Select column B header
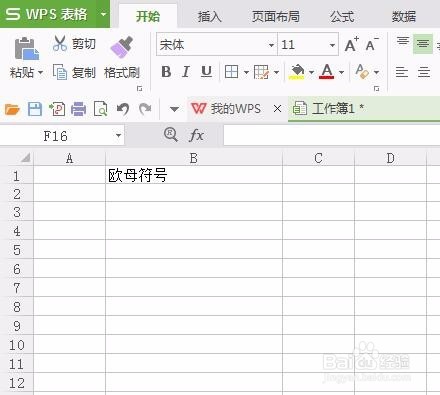This screenshot has width=440, height=395. coord(194,158)
